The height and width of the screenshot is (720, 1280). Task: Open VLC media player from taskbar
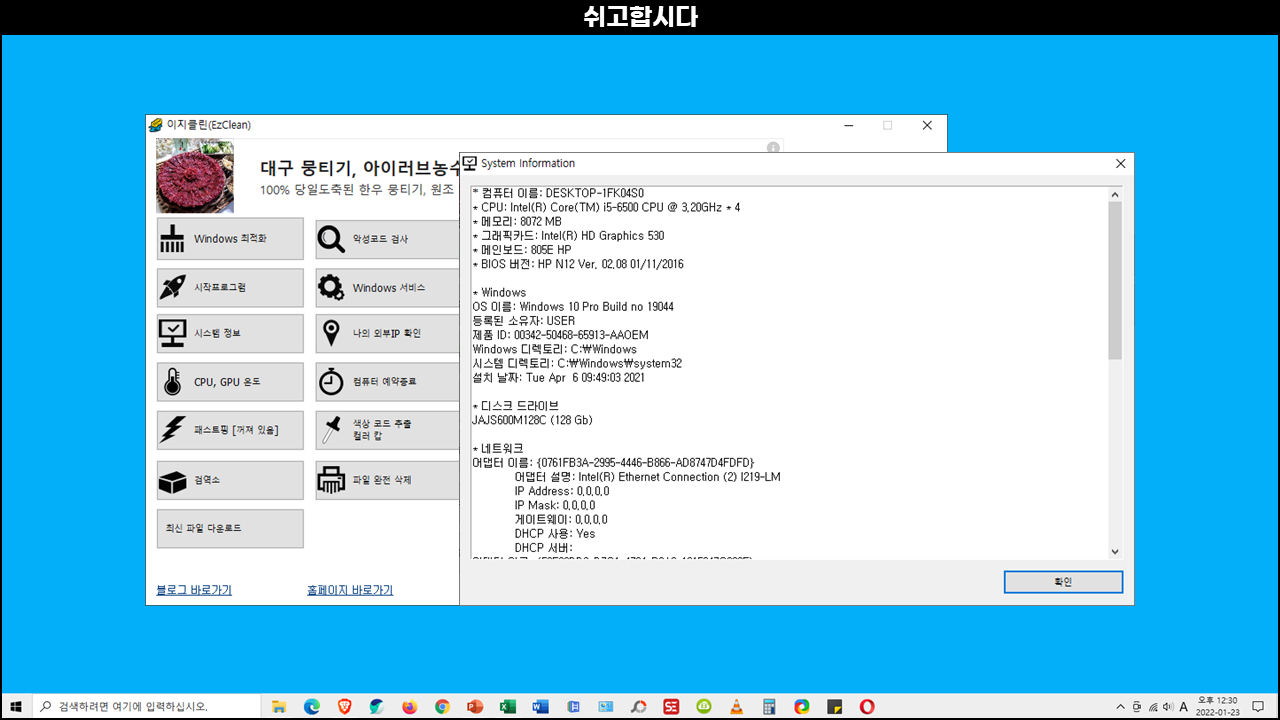[736, 706]
